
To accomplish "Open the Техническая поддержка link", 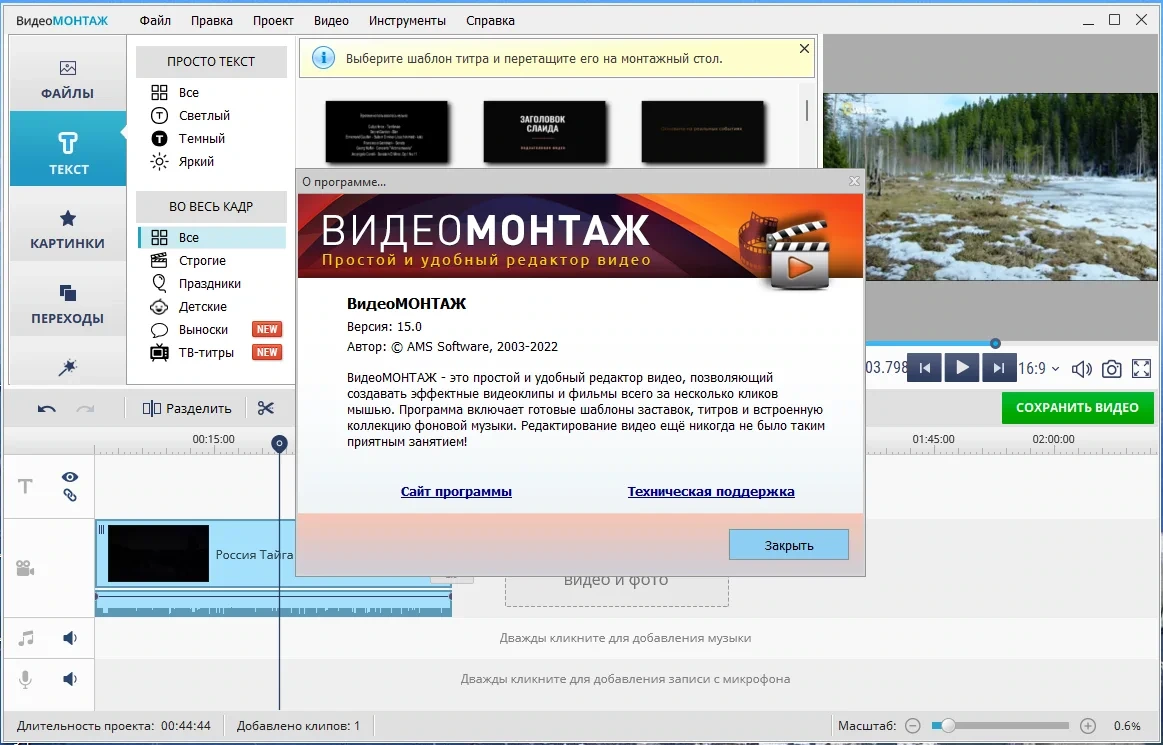I will 711,491.
